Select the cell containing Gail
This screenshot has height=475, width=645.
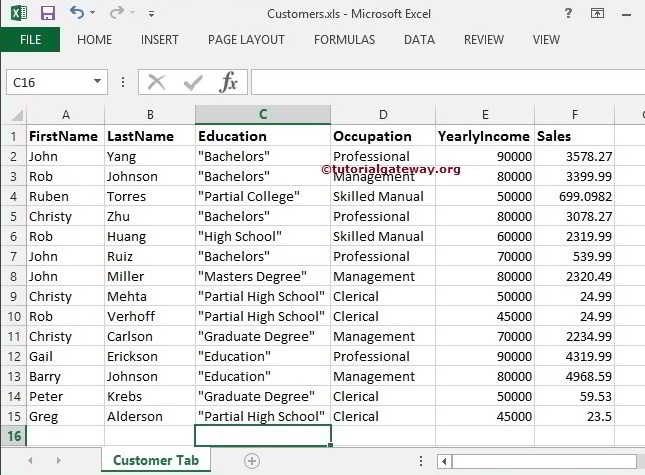[66, 357]
